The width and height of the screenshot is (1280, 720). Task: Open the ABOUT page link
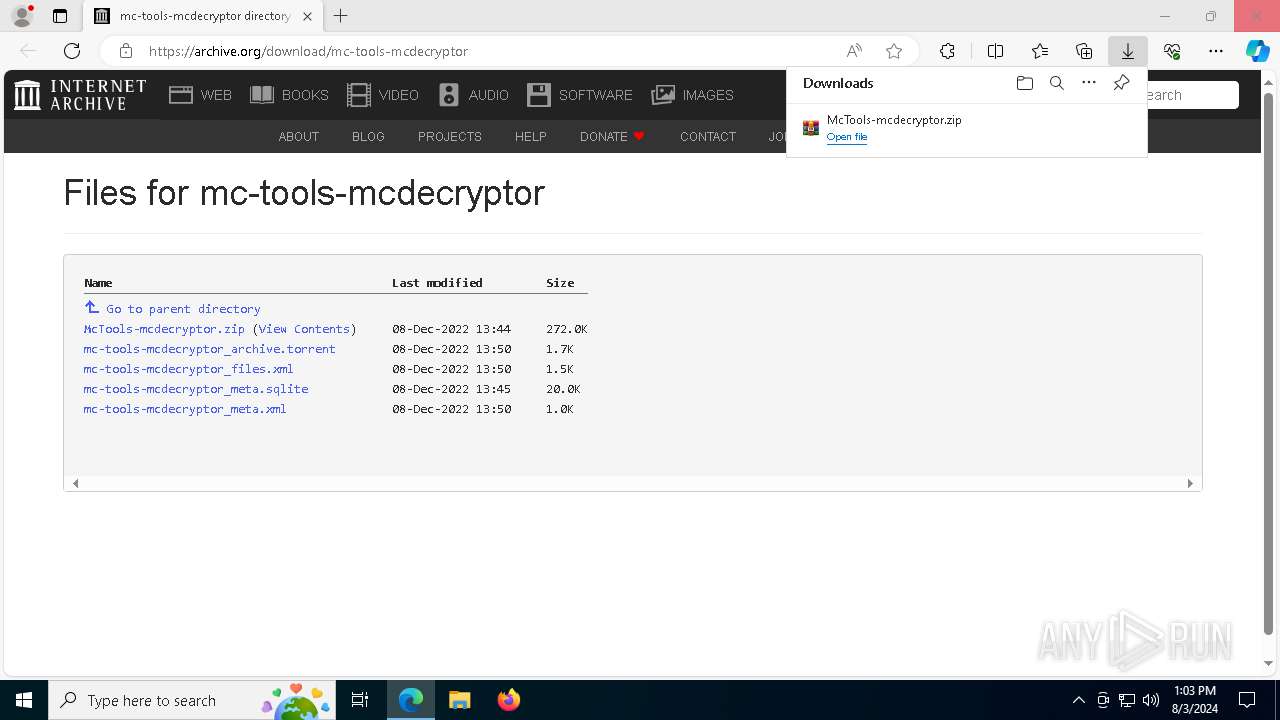[x=298, y=137]
